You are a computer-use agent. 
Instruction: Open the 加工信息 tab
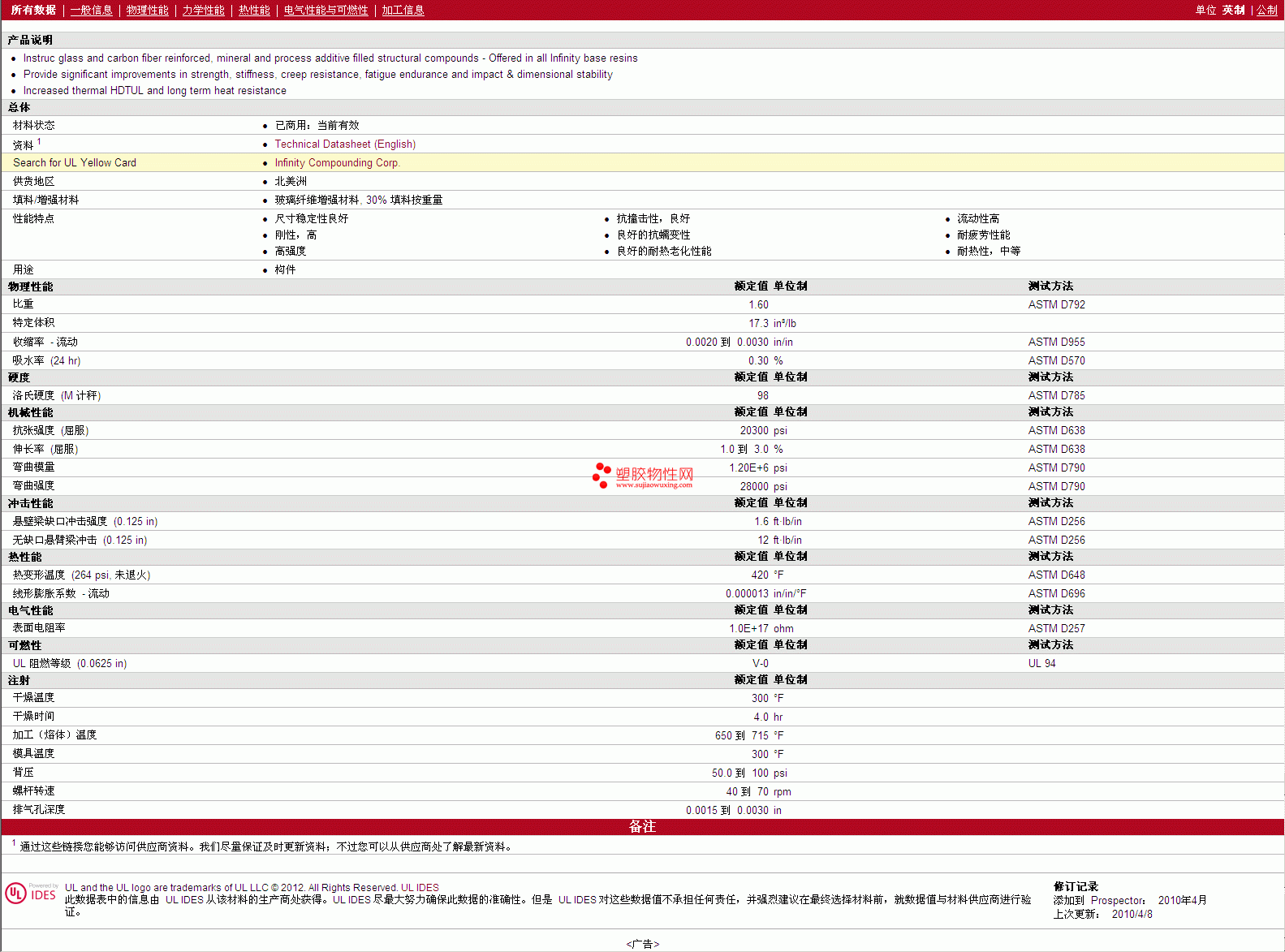tap(403, 10)
